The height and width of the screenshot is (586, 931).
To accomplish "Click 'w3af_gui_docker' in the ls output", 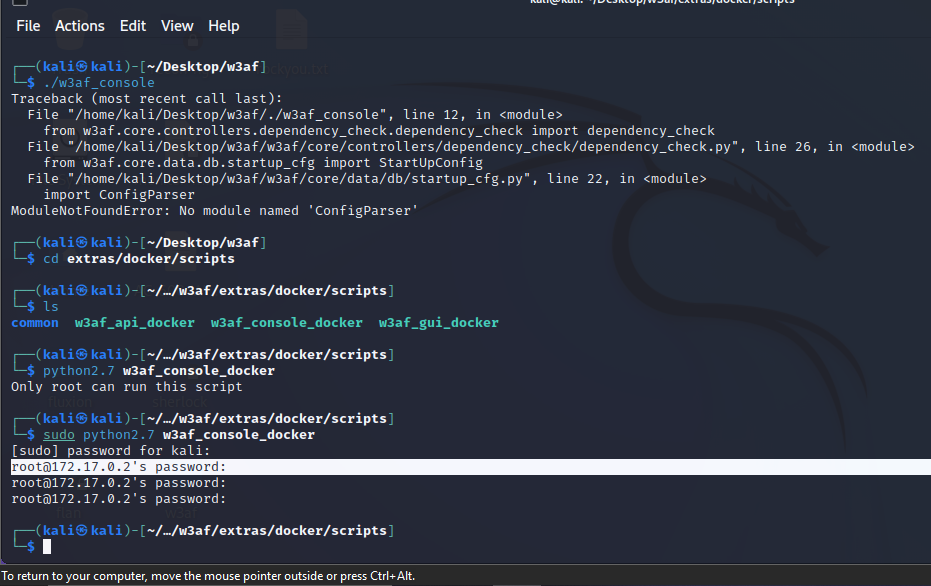I will coord(439,323).
